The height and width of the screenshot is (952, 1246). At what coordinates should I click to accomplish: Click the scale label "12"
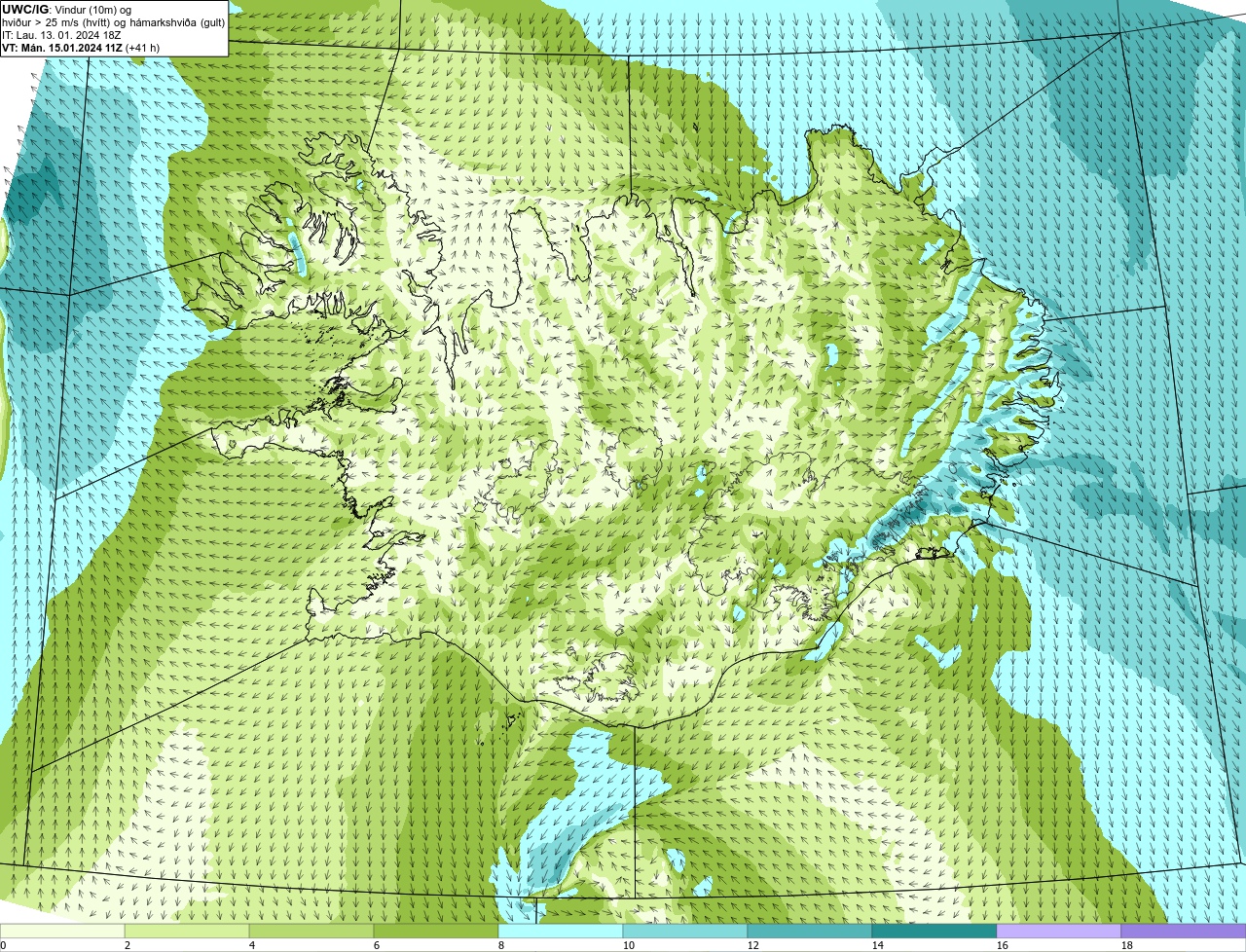753,945
